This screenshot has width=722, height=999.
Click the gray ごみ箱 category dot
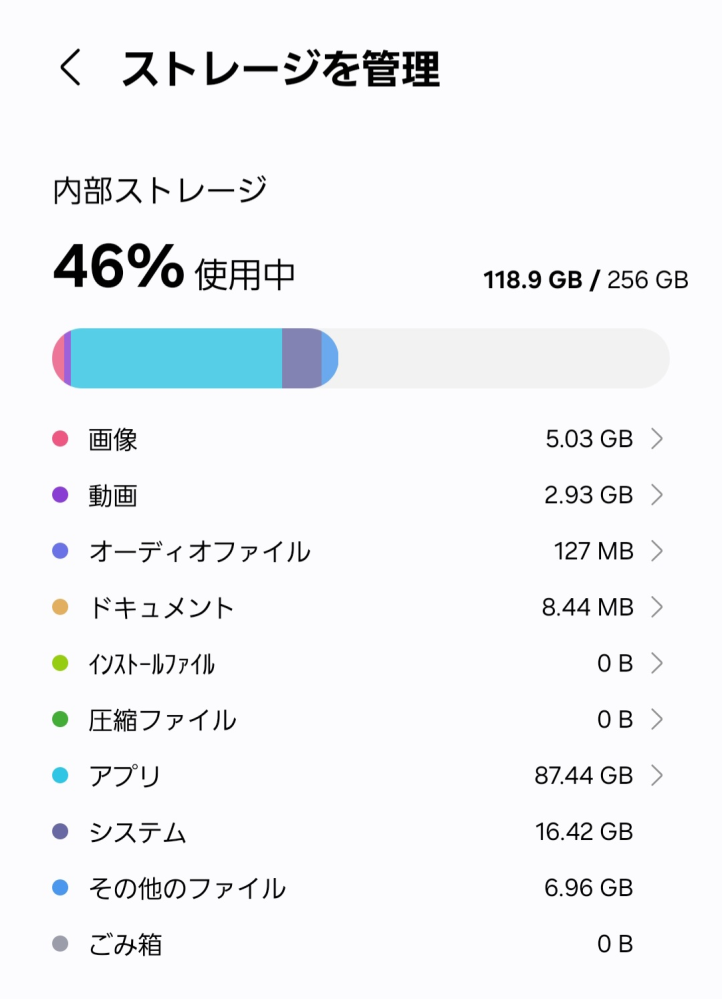point(60,944)
